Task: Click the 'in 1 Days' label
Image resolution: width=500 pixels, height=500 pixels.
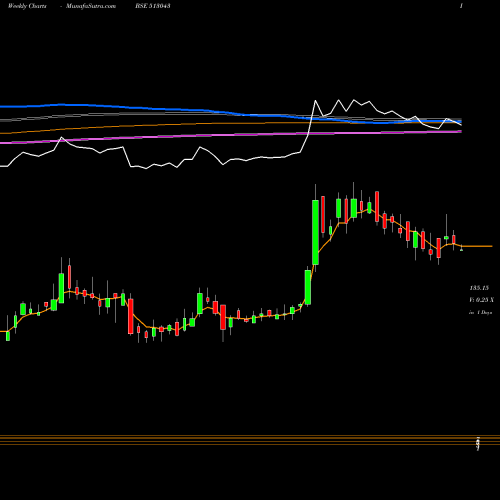Action: 480,313
